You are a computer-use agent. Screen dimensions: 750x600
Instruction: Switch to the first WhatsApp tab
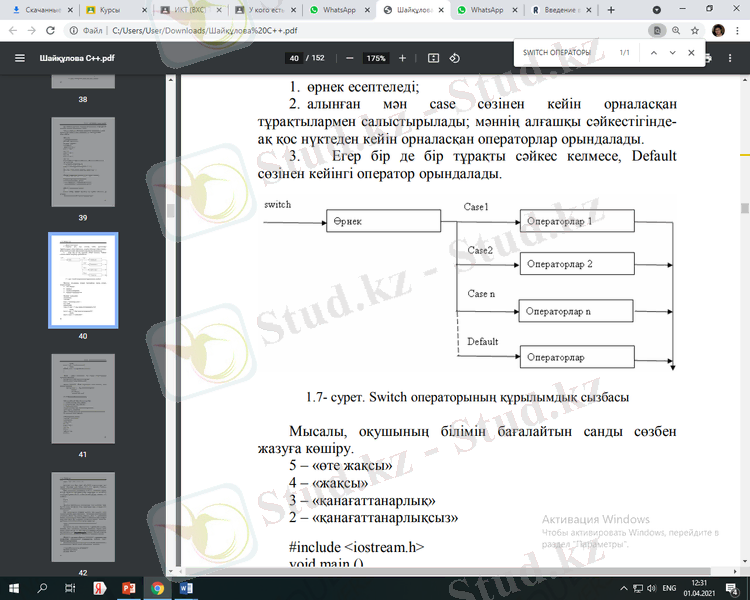(x=339, y=10)
